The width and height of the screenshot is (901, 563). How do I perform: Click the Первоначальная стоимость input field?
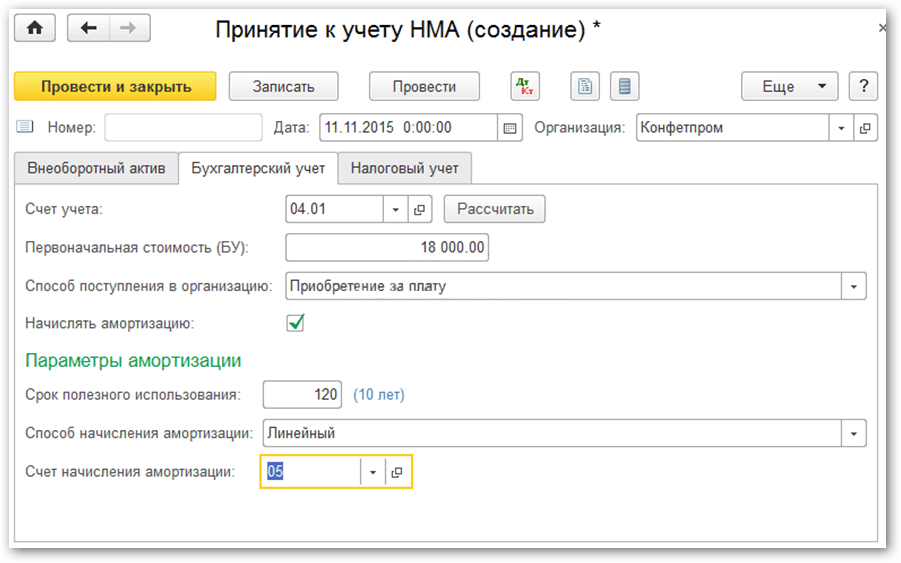[x=387, y=247]
